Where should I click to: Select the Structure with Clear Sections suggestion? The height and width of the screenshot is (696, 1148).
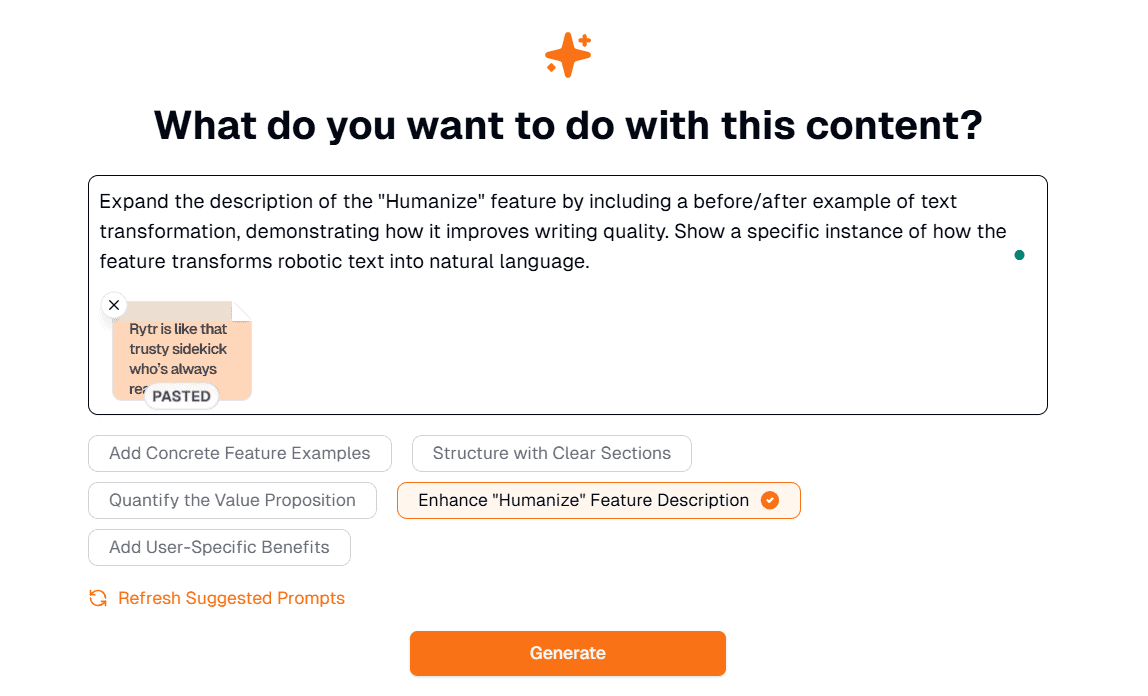(552, 454)
